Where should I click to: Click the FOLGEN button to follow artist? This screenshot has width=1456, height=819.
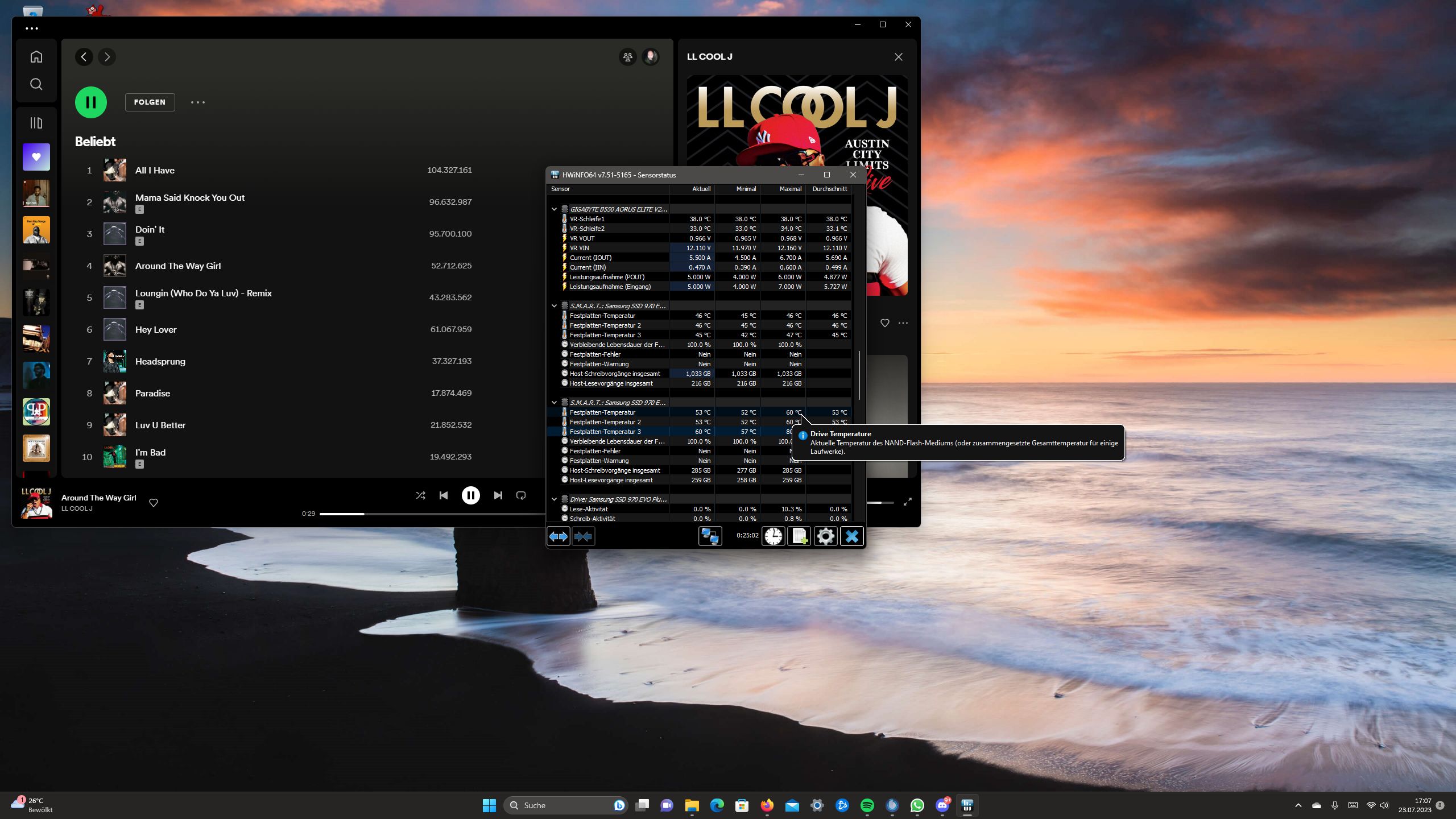[150, 102]
